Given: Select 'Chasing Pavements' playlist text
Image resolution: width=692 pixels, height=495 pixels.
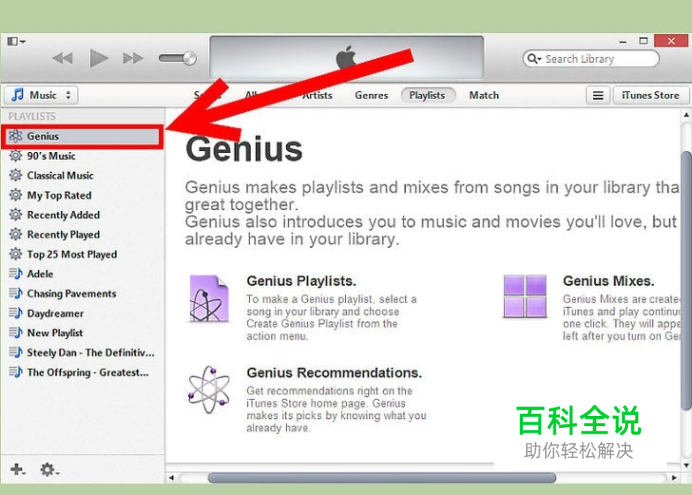Looking at the screenshot, I should click(x=71, y=294).
